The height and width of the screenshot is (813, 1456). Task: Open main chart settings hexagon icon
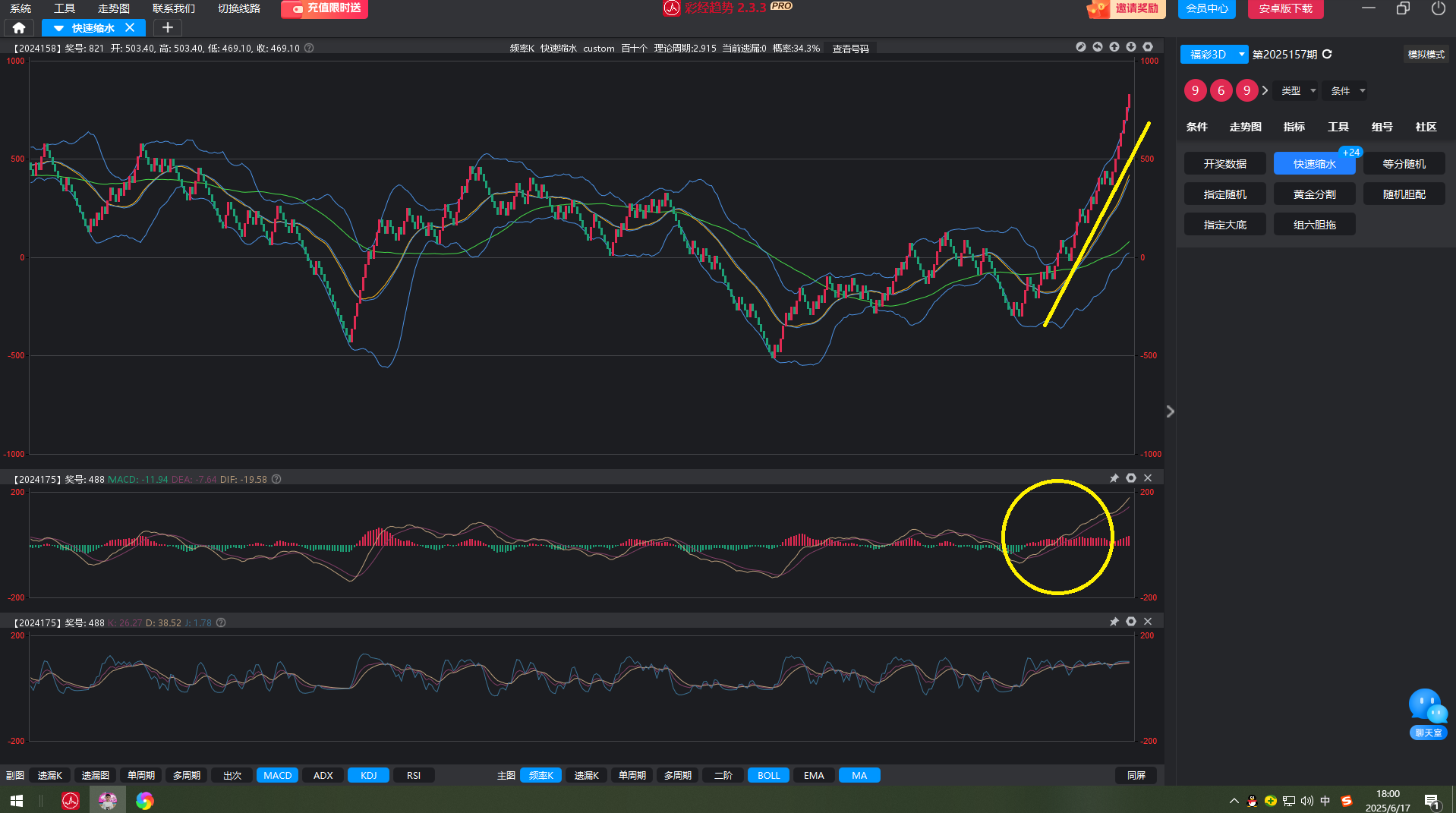pyautogui.click(x=1148, y=47)
